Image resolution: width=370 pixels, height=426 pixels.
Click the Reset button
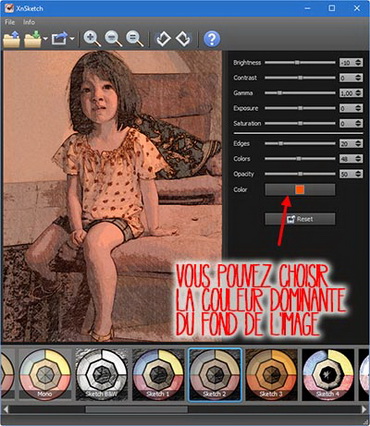[x=300, y=219]
